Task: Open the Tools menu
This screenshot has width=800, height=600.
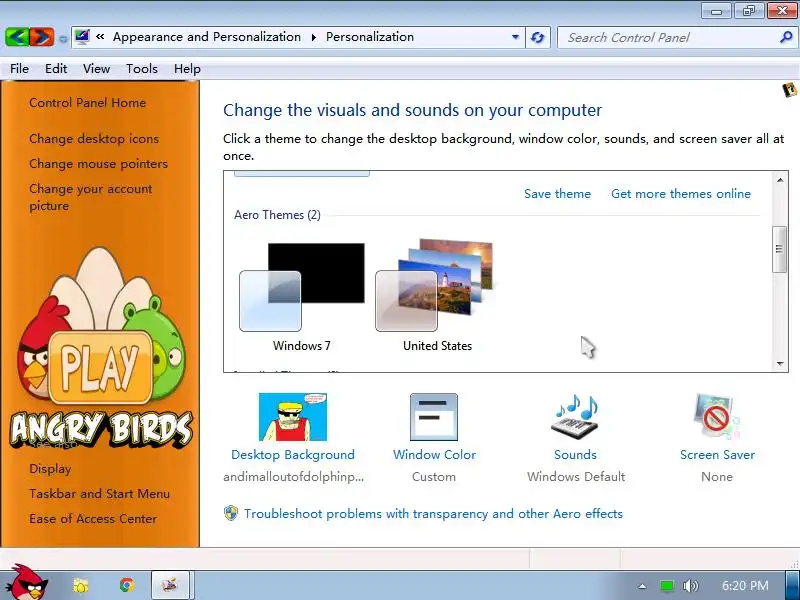Action: (x=142, y=68)
